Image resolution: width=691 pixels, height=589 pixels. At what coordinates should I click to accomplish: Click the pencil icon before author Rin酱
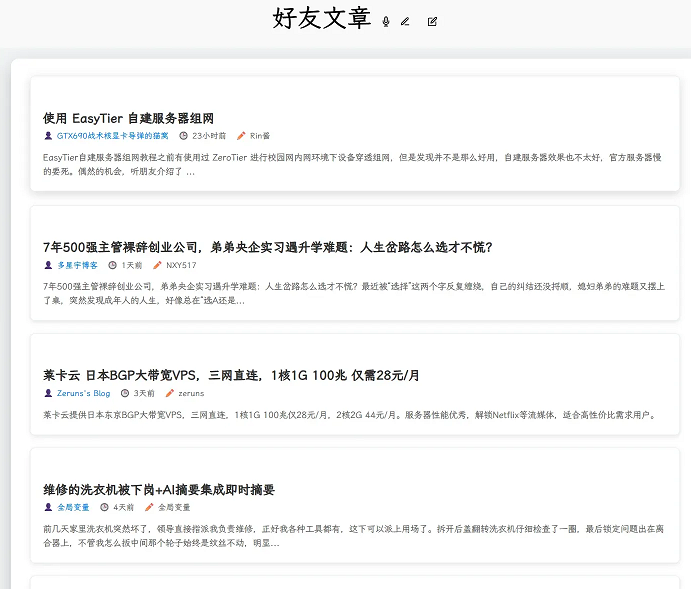(241, 136)
